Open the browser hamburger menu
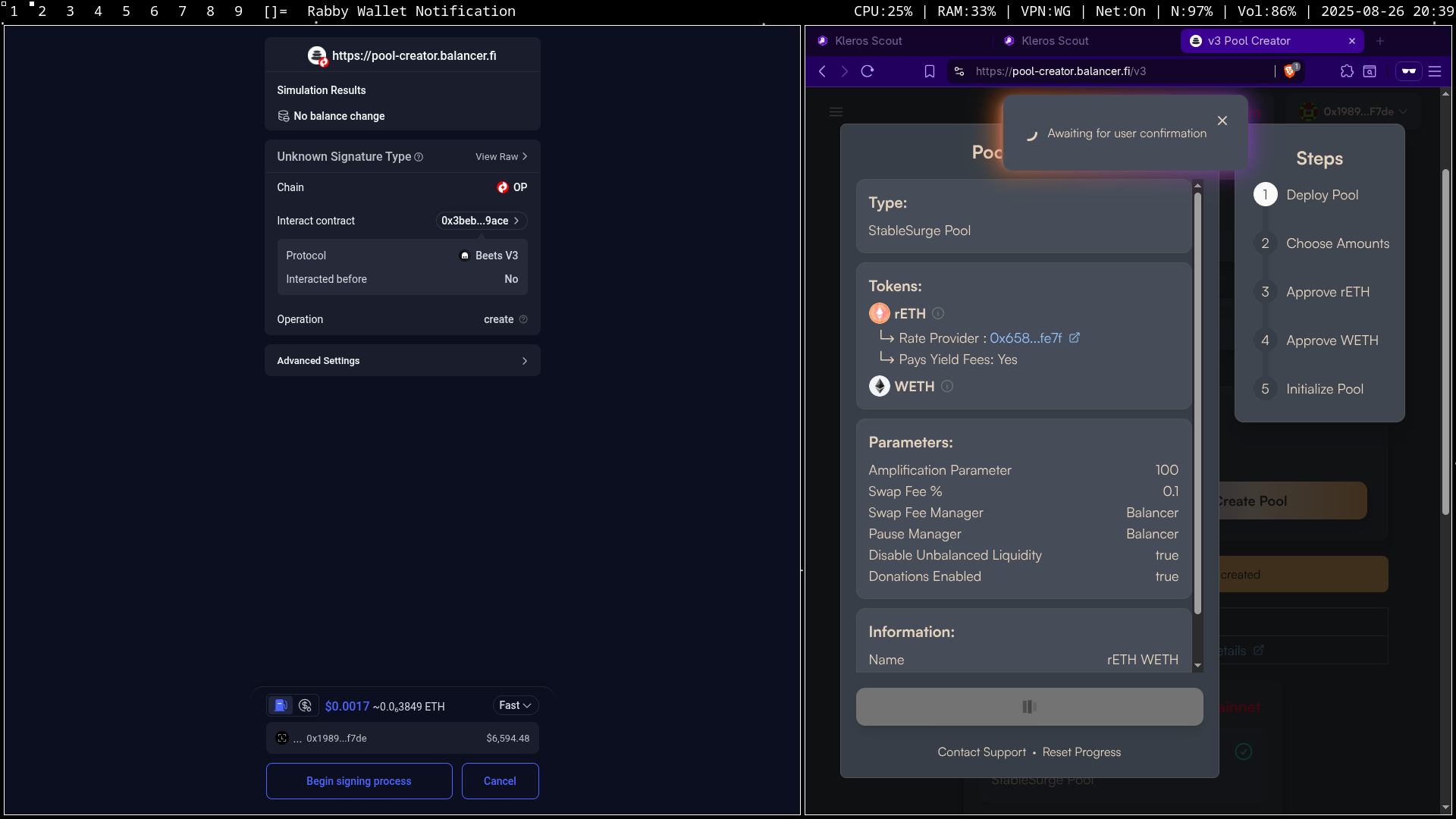Viewport: 1456px width, 819px height. coord(1435,71)
